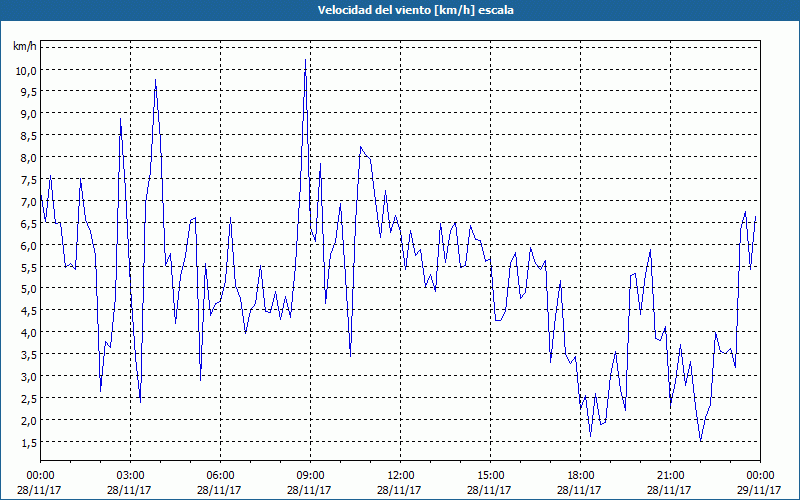Click the '18:00' time label
The height and width of the screenshot is (500, 800).
coord(581,475)
